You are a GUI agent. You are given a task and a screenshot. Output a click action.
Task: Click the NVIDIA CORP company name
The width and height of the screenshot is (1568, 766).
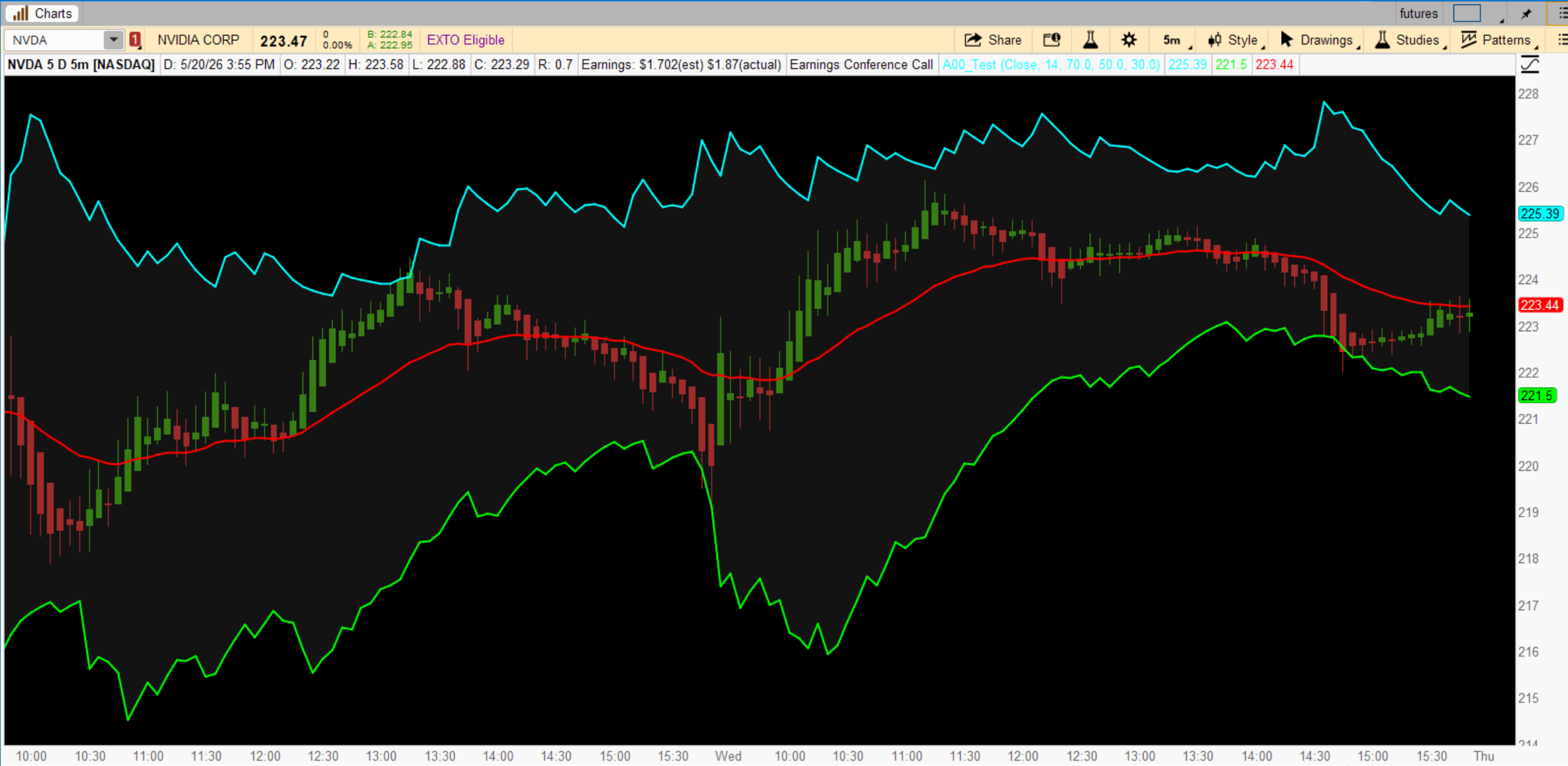click(198, 40)
